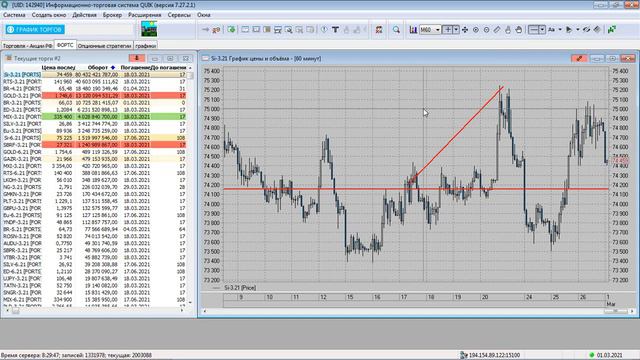Click the green refresh toolbar icon
The width and height of the screenshot is (640, 360).
point(231,29)
